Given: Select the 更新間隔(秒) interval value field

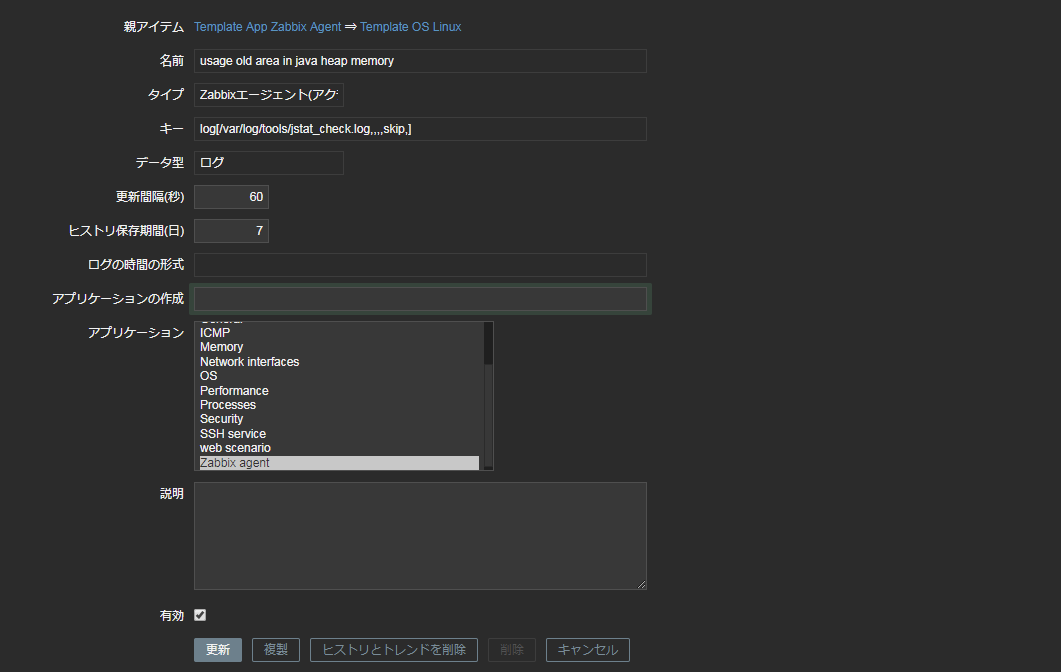Looking at the screenshot, I should coord(231,196).
